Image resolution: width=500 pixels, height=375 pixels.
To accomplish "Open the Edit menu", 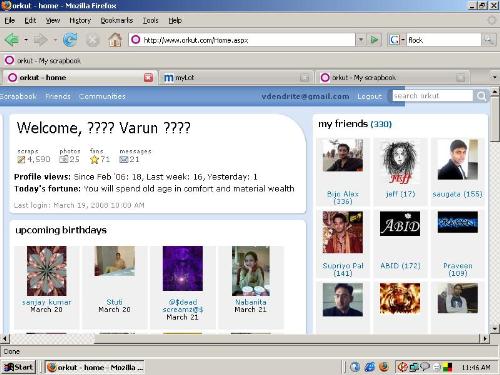I will tap(30, 21).
